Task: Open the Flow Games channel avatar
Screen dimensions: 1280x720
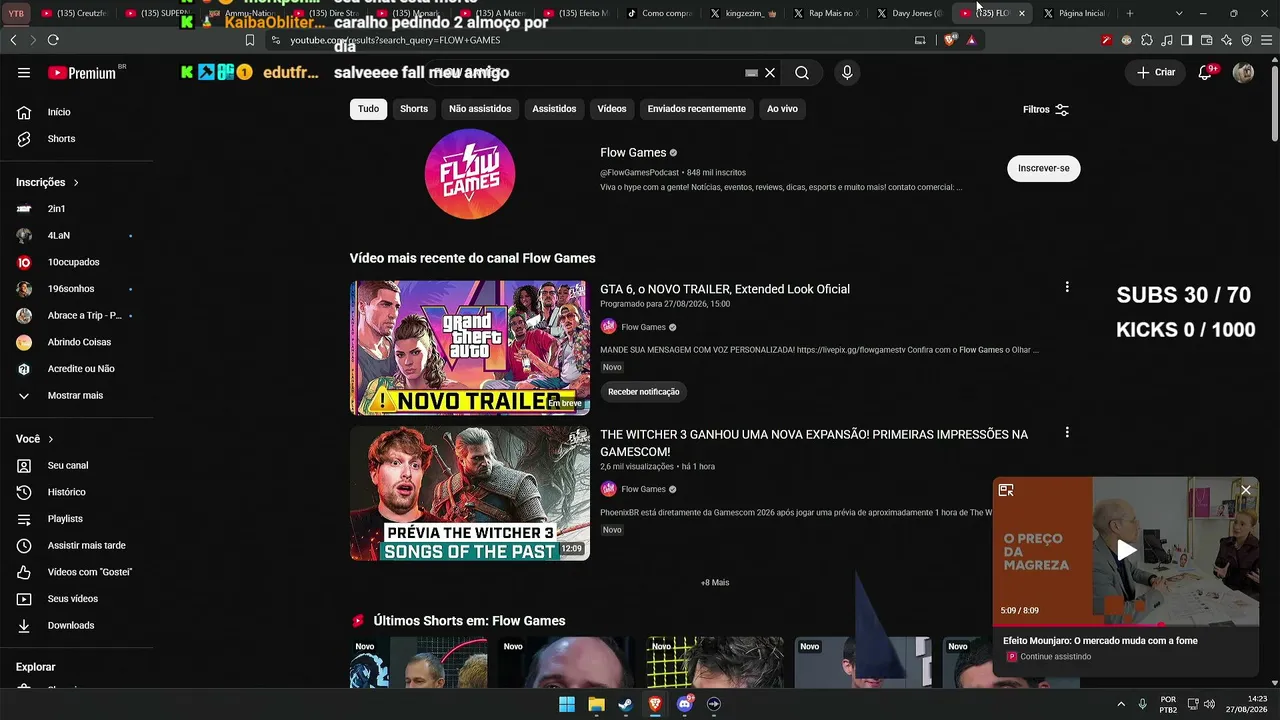Action: coord(470,173)
